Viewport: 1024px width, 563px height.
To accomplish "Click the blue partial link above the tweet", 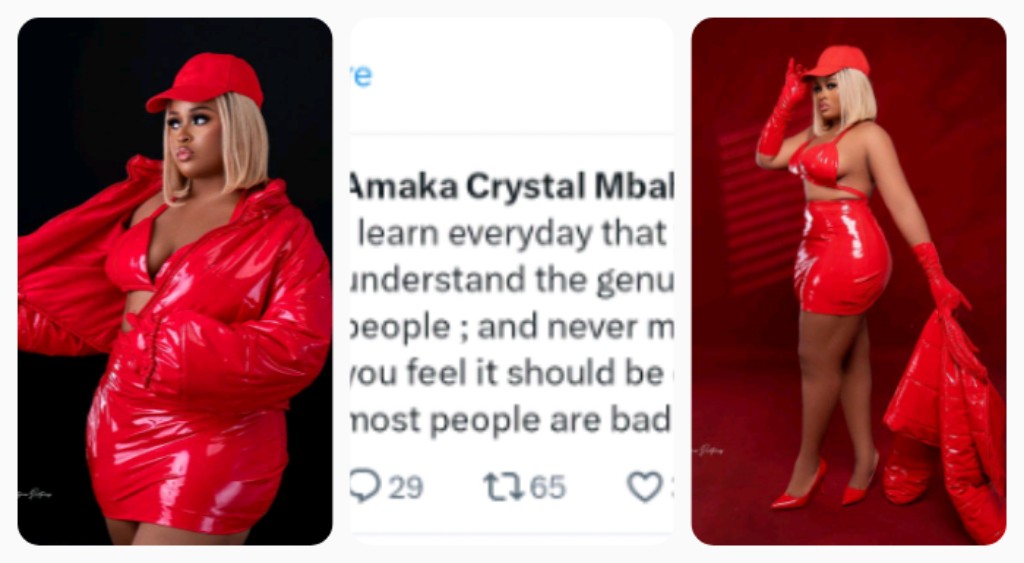I will coord(360,75).
